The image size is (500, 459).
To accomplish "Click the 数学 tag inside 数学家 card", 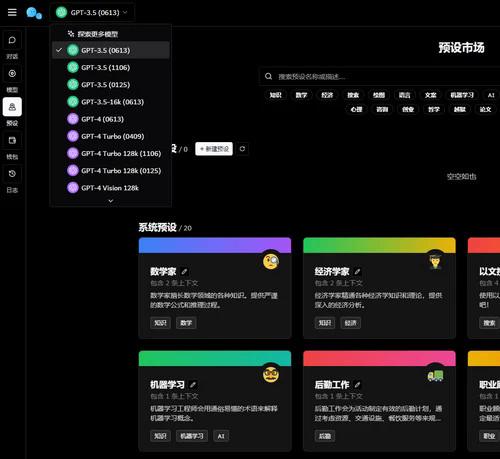I will [x=186, y=323].
